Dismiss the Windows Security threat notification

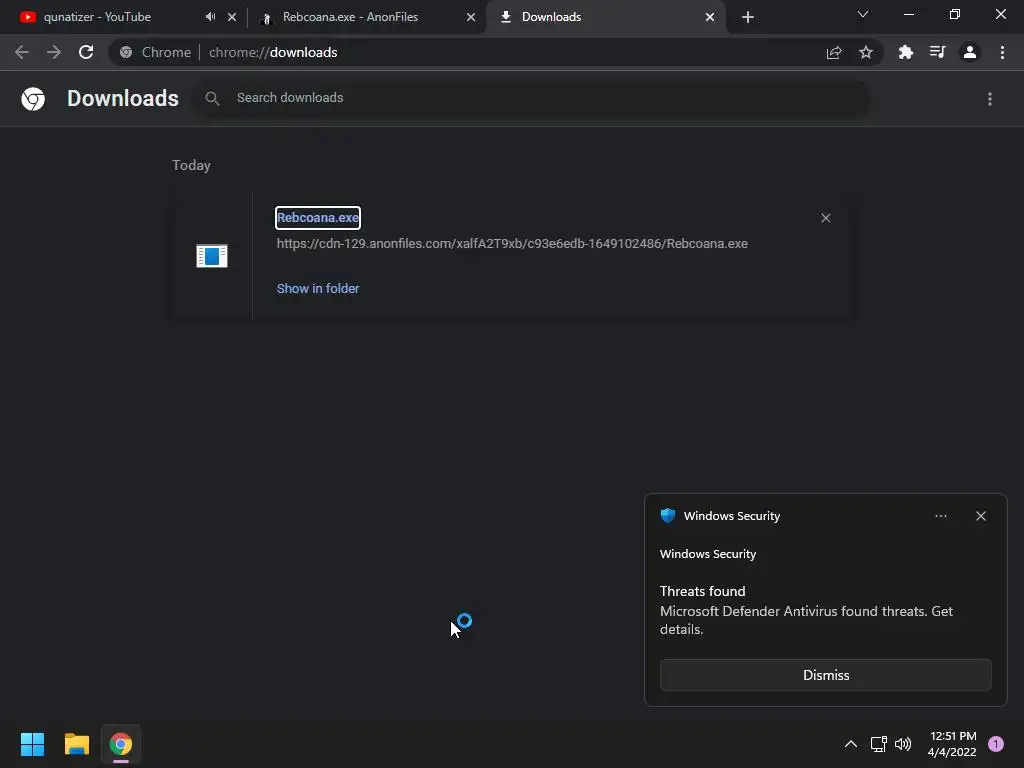(826, 675)
